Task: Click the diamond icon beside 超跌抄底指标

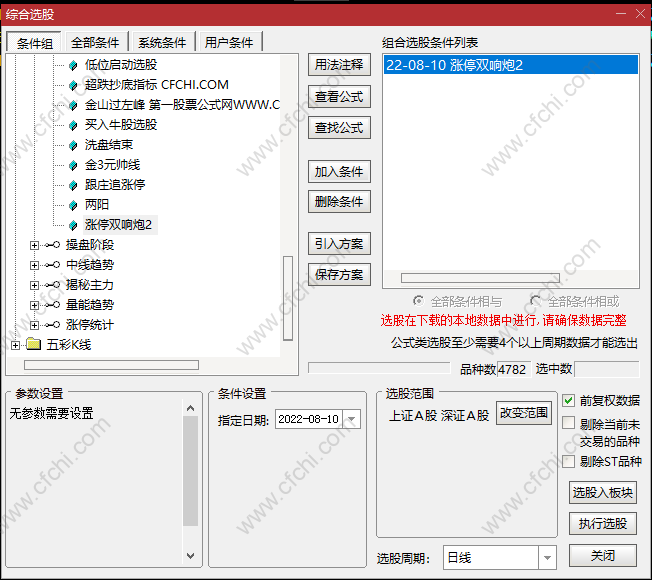Action: tap(73, 85)
